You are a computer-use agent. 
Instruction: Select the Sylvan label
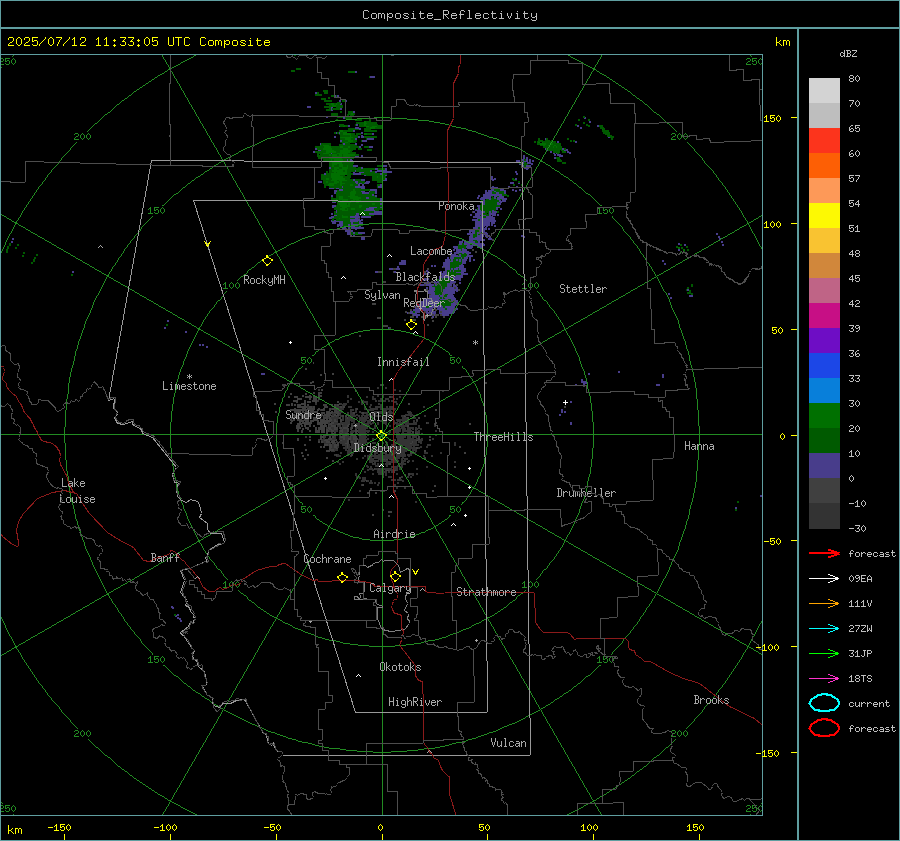point(382,295)
